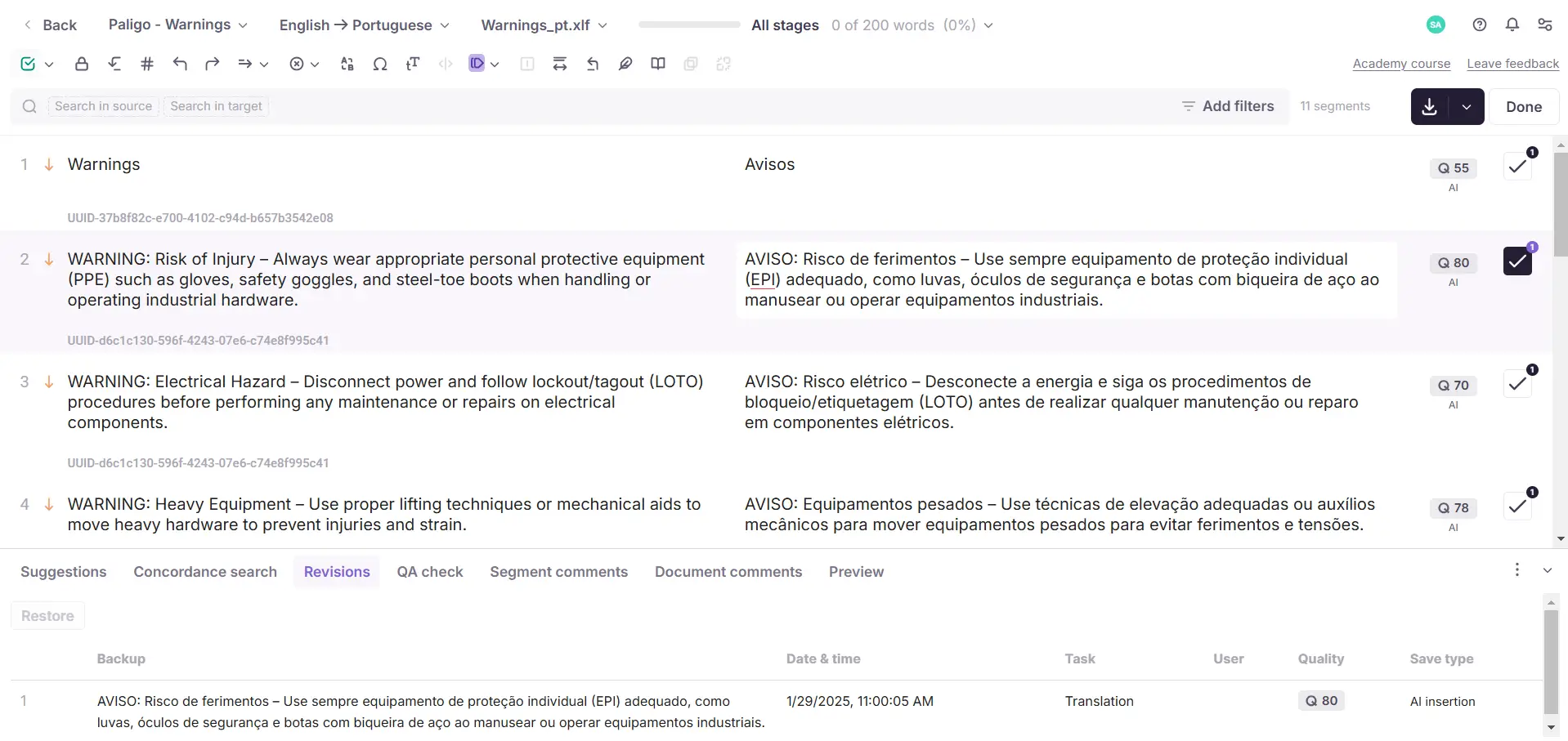1568x741 pixels.
Task: Click the user avatar icon
Action: pos(1436,25)
